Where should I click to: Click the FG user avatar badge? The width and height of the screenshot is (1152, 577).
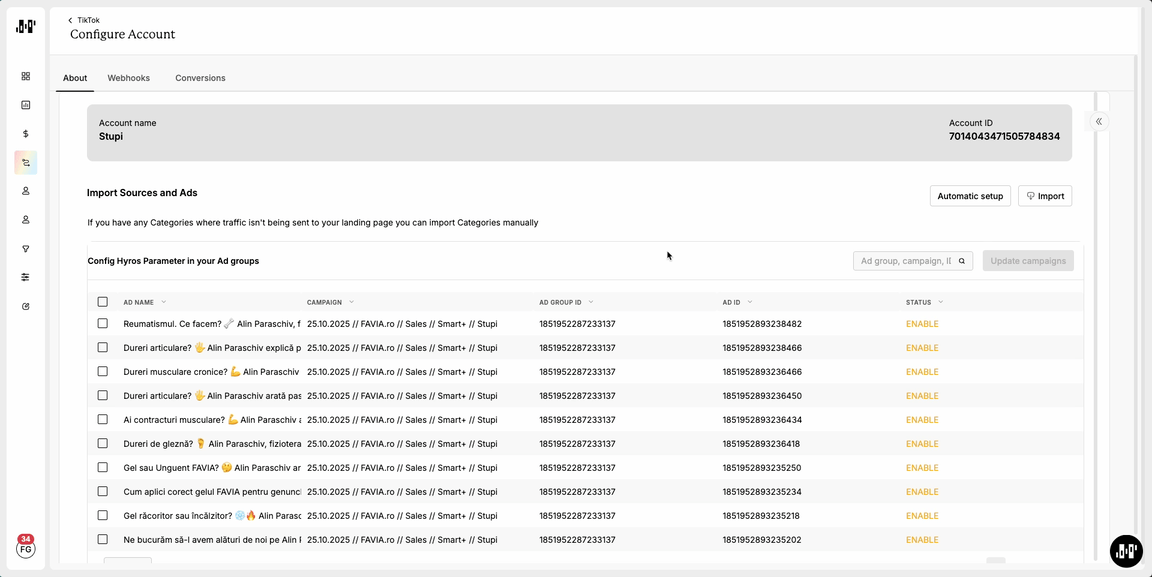(25, 549)
